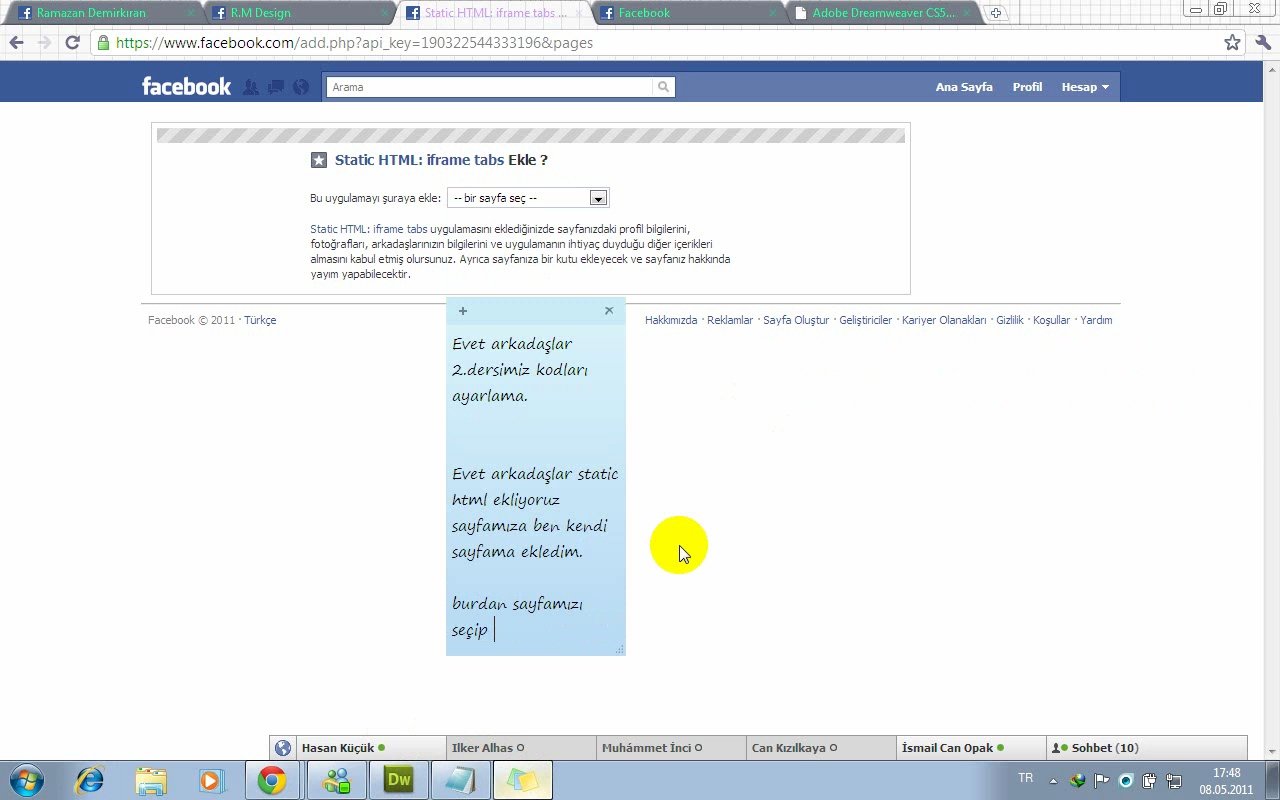The image size is (1280, 800).
Task: Click the Arama search field
Action: [x=489, y=87]
